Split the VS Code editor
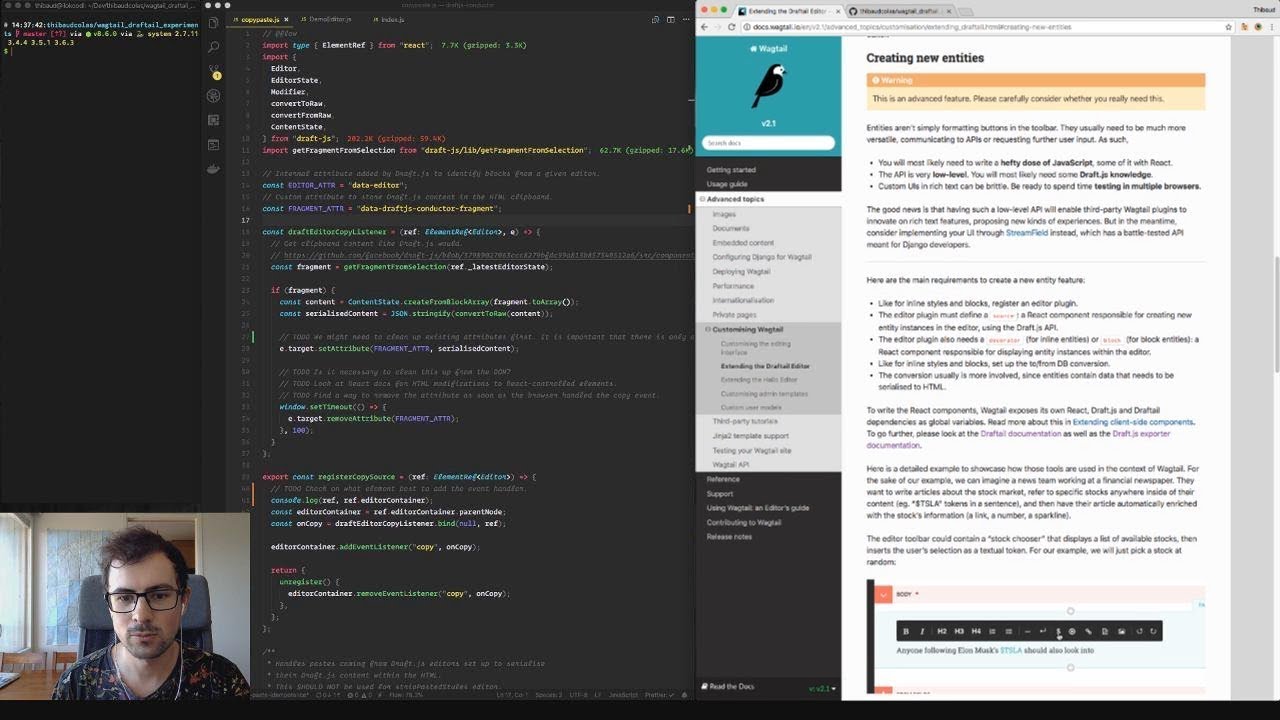 coord(670,19)
